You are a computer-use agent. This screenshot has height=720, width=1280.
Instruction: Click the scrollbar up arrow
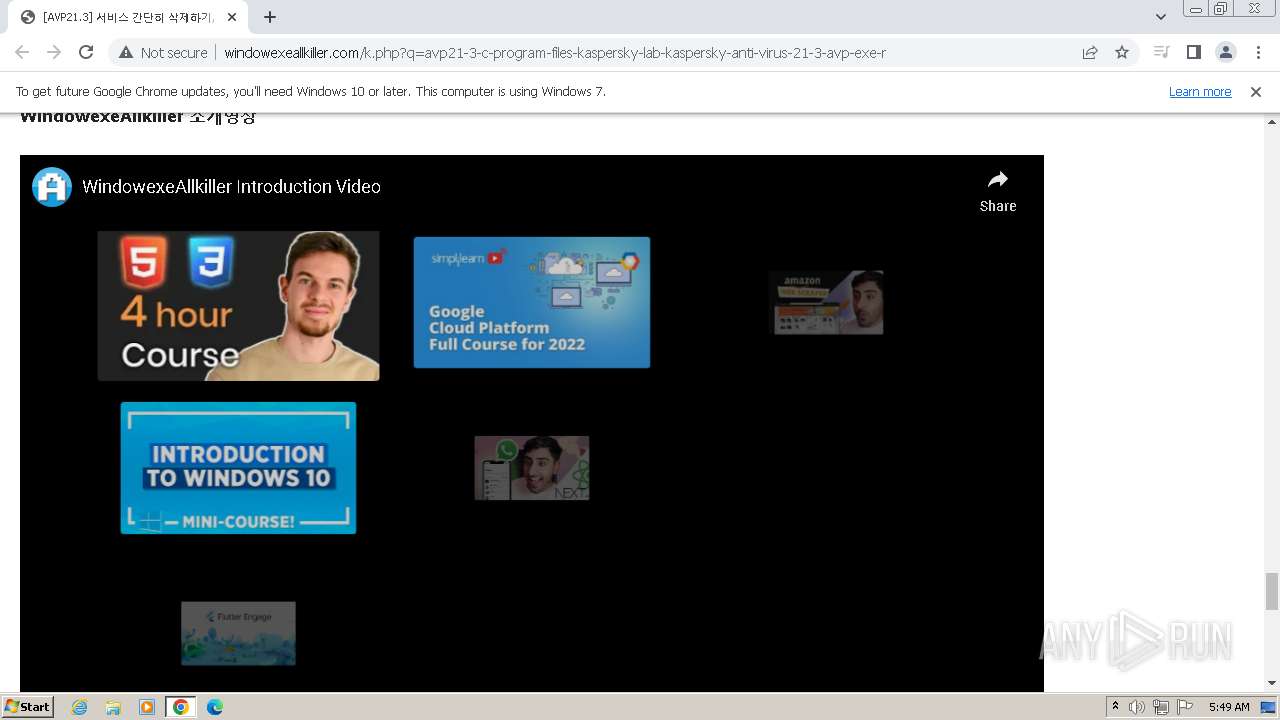pos(1272,122)
